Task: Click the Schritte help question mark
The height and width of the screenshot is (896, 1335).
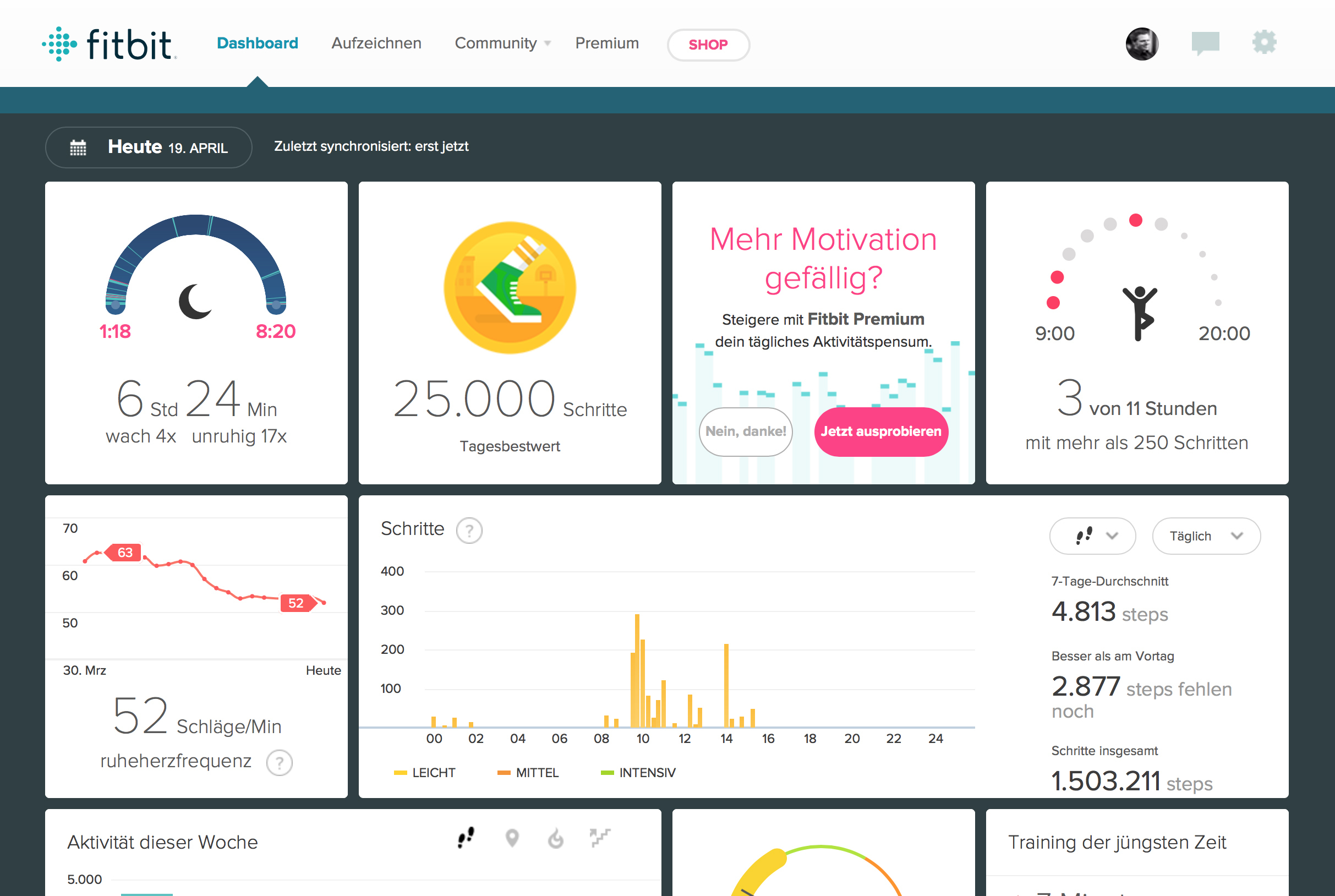Action: [x=469, y=531]
